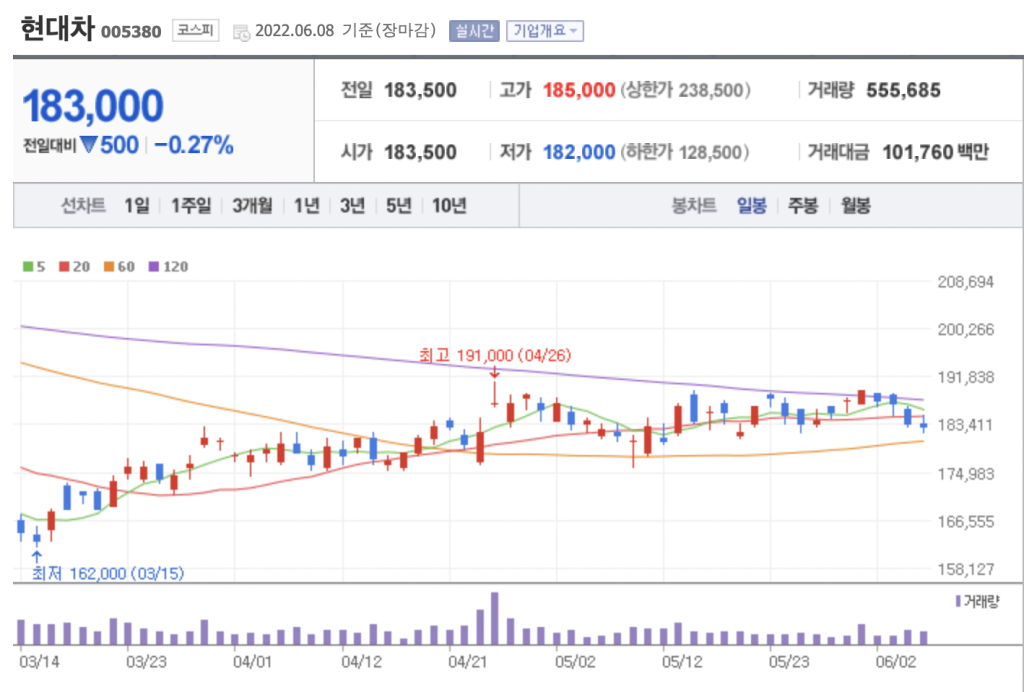The width and height of the screenshot is (1024, 692).
Task: Click the KOSPI market badge
Action: click(195, 30)
